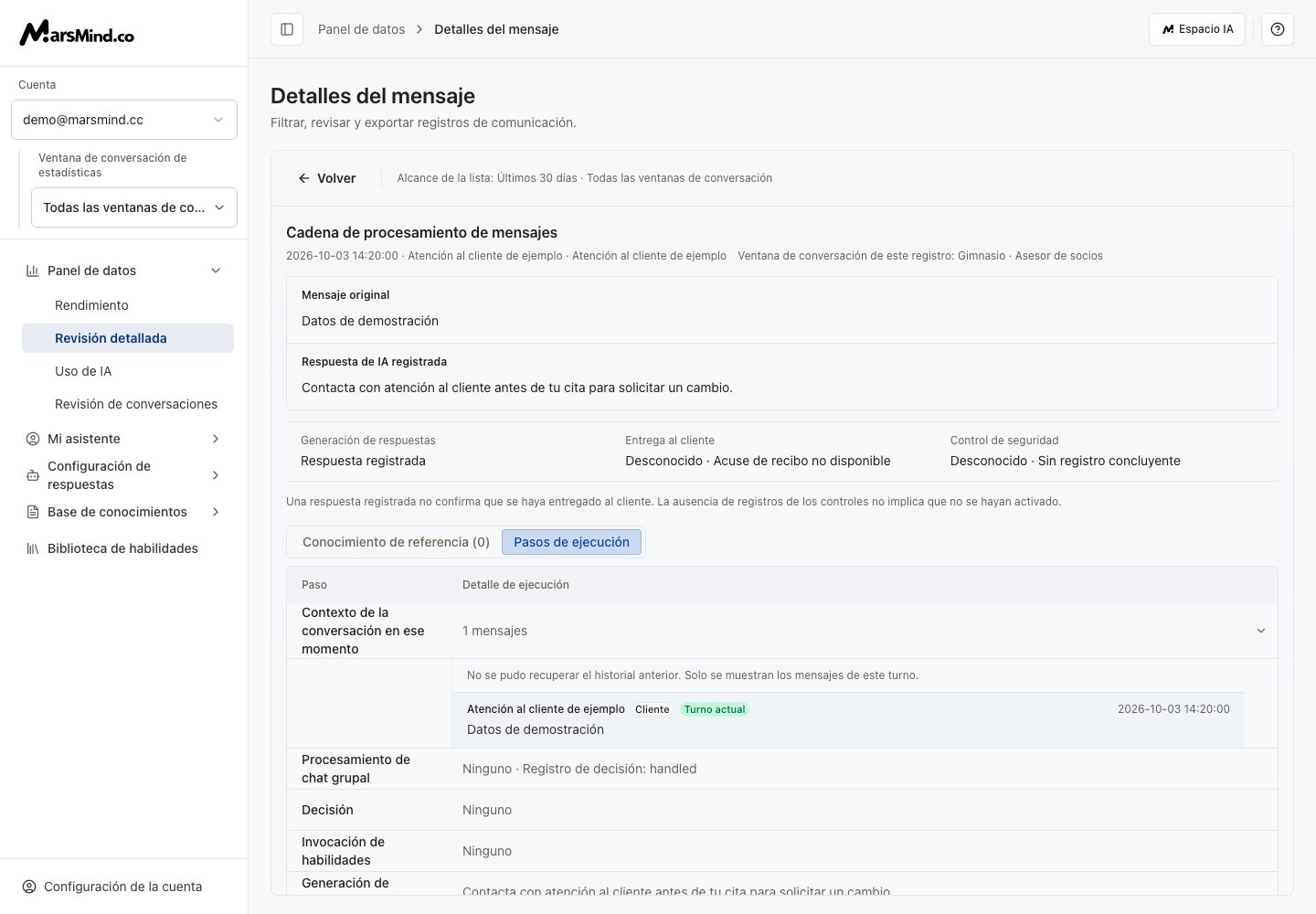The height and width of the screenshot is (914, 1316).
Task: Click the Panel de datos chart icon
Action: point(33,271)
